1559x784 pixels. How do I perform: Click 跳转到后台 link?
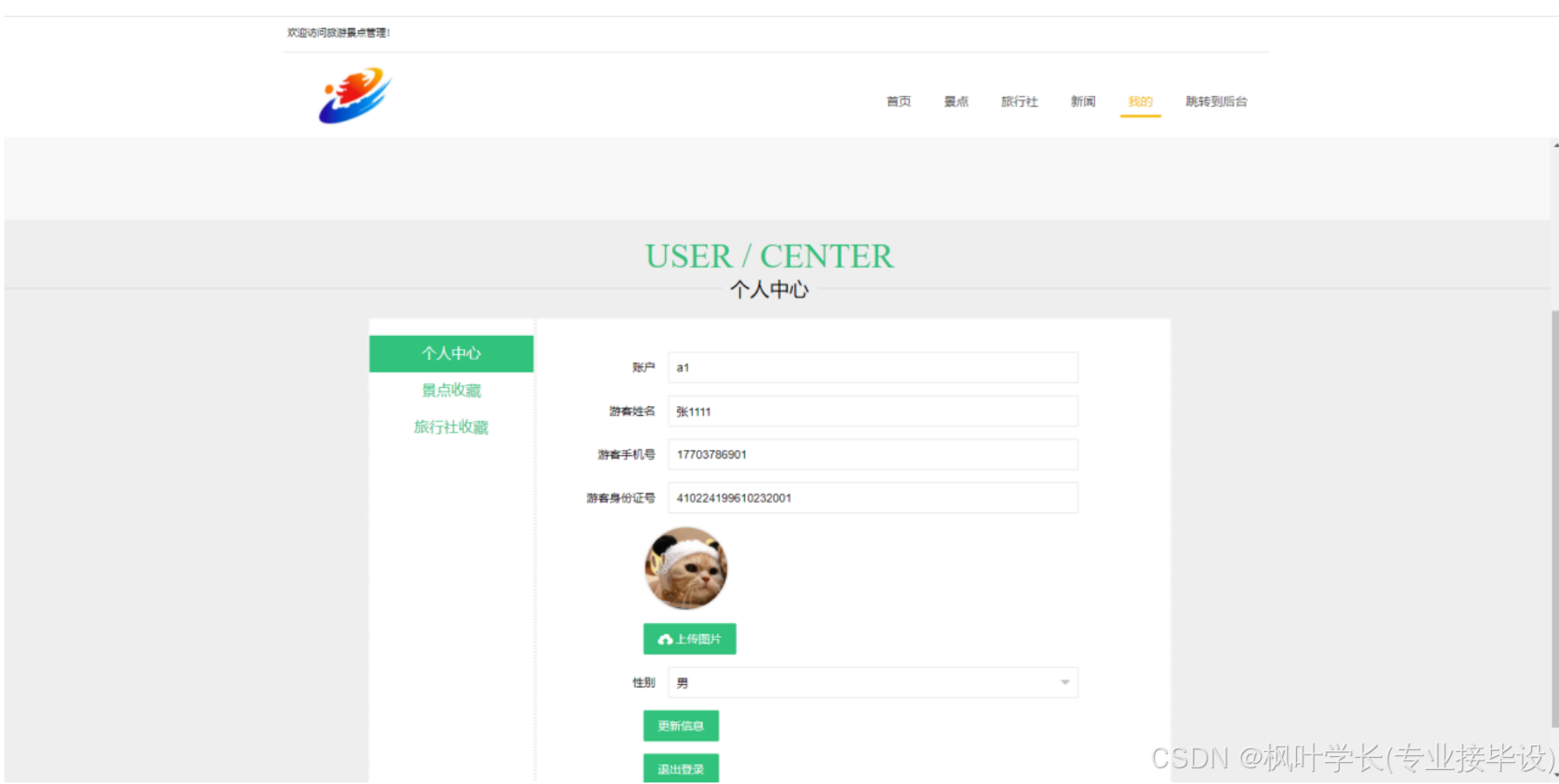(x=1216, y=102)
